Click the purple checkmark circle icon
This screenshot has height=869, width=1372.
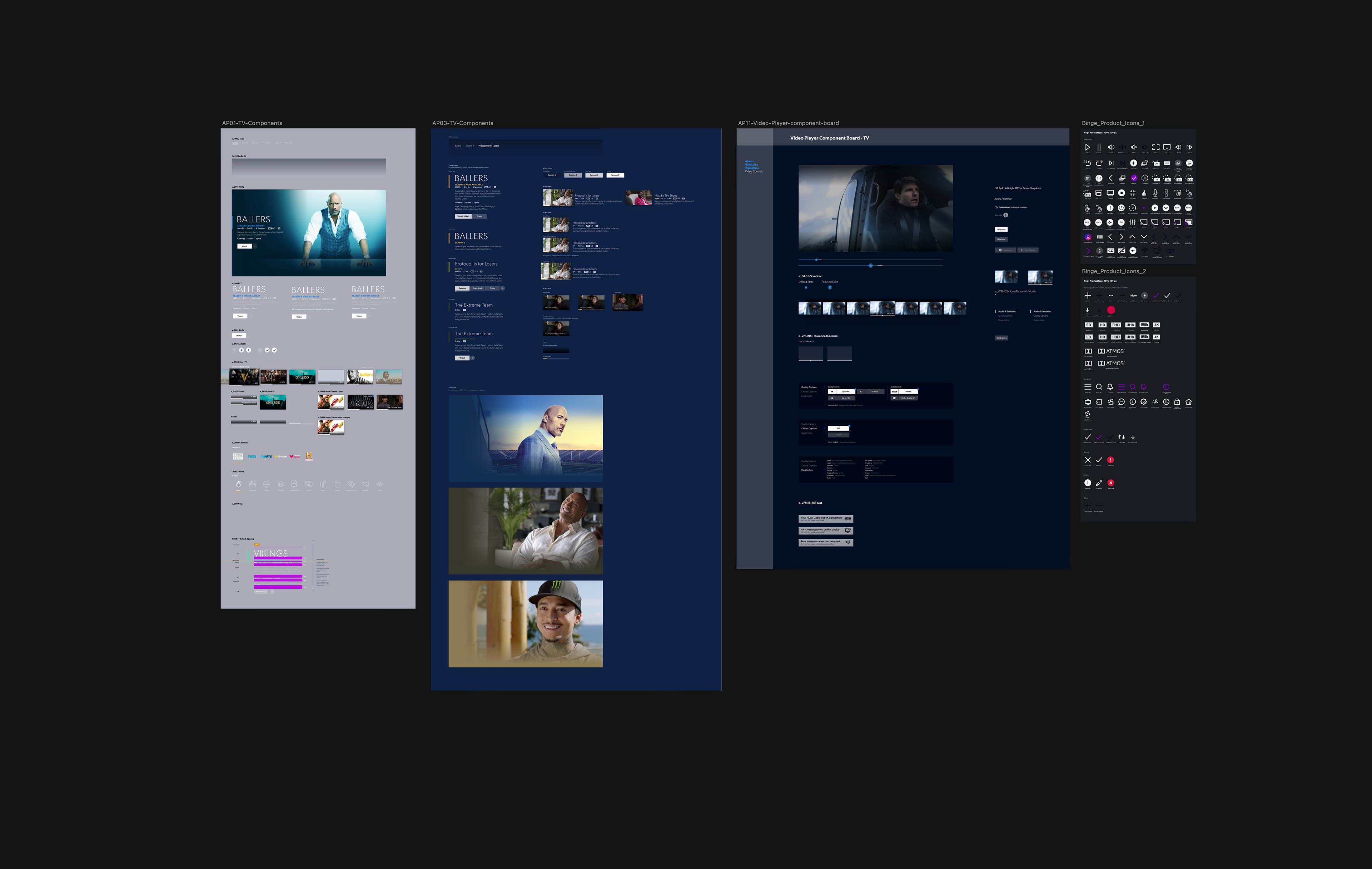(1134, 178)
